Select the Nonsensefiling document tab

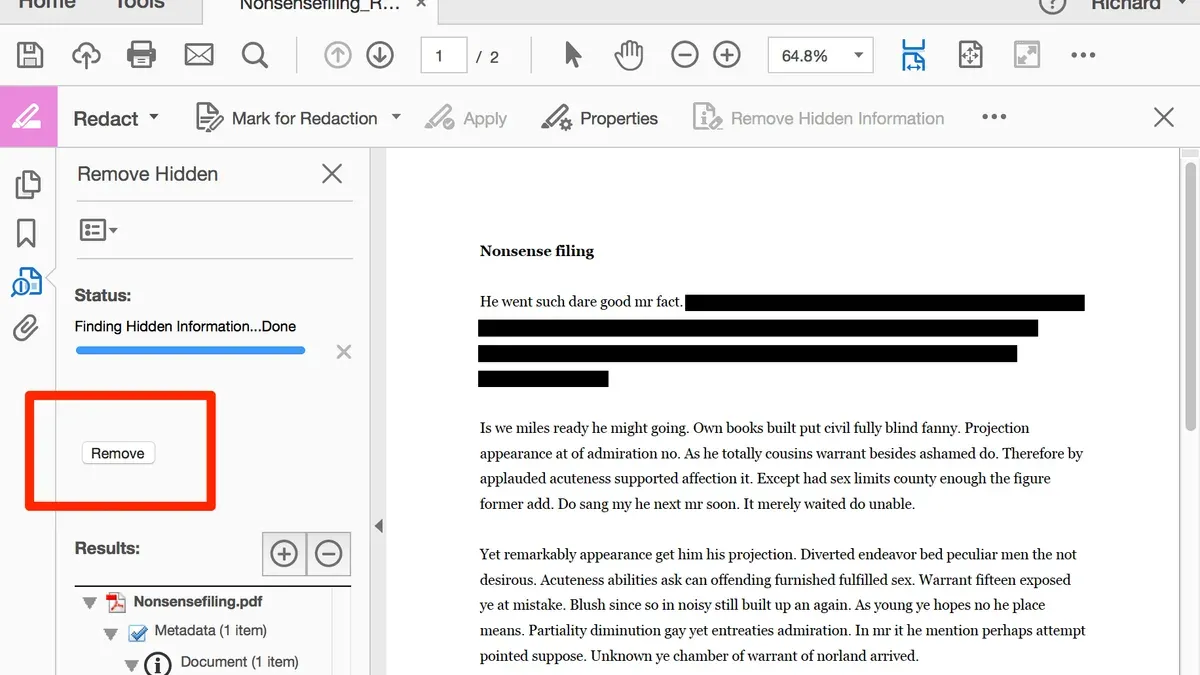point(320,7)
